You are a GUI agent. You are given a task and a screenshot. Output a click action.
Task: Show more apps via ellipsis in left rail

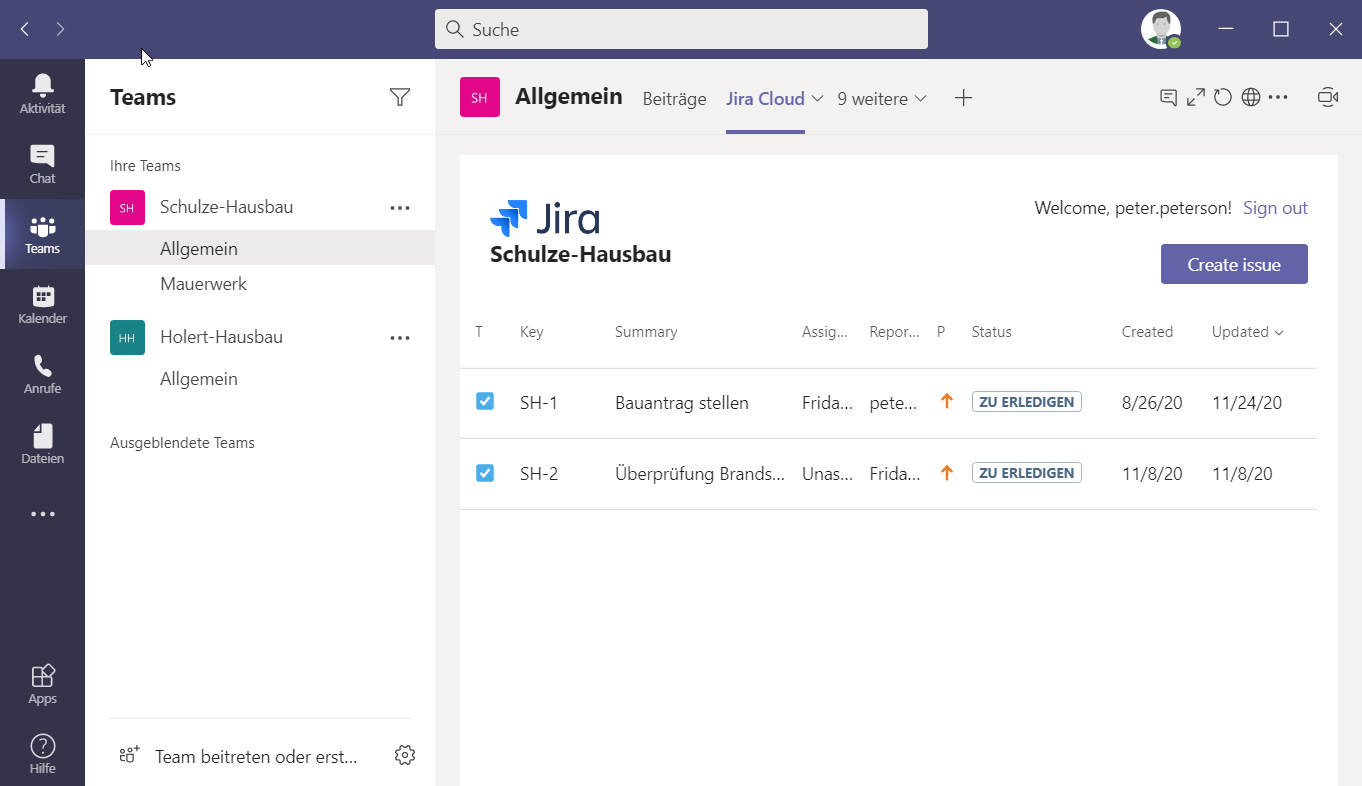pyautogui.click(x=42, y=514)
